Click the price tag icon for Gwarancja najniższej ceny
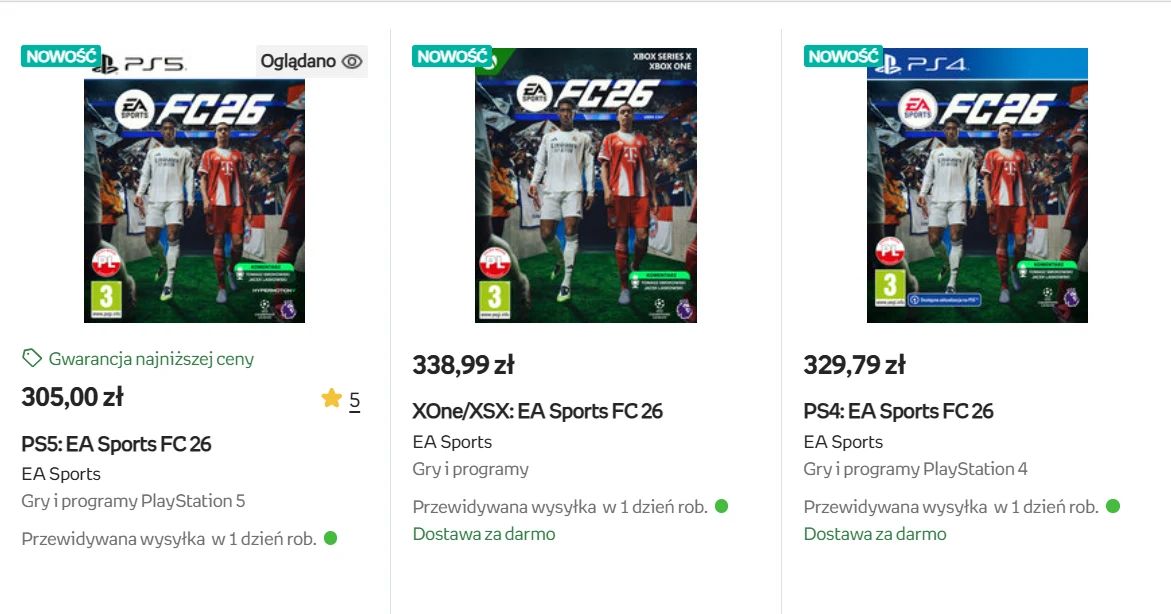The width and height of the screenshot is (1171, 614). tap(31, 358)
